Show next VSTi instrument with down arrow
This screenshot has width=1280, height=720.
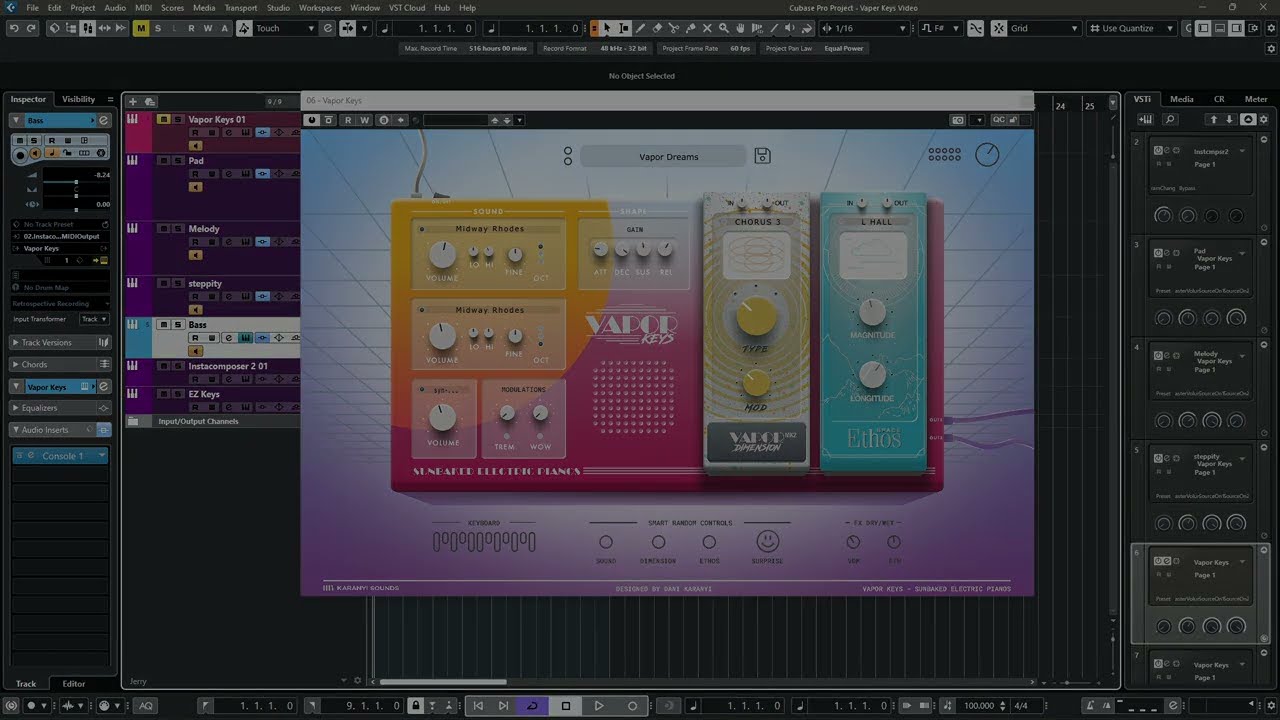[x=1230, y=119]
